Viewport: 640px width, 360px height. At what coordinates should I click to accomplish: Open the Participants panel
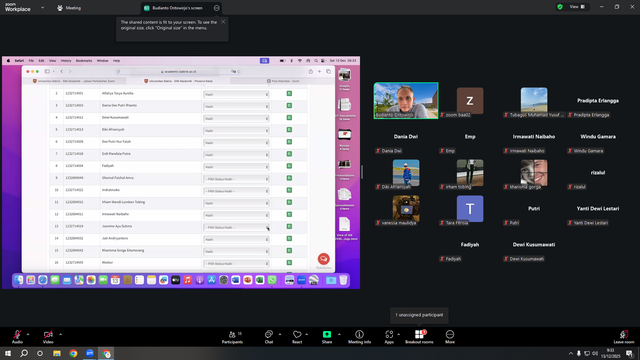[x=232, y=337]
